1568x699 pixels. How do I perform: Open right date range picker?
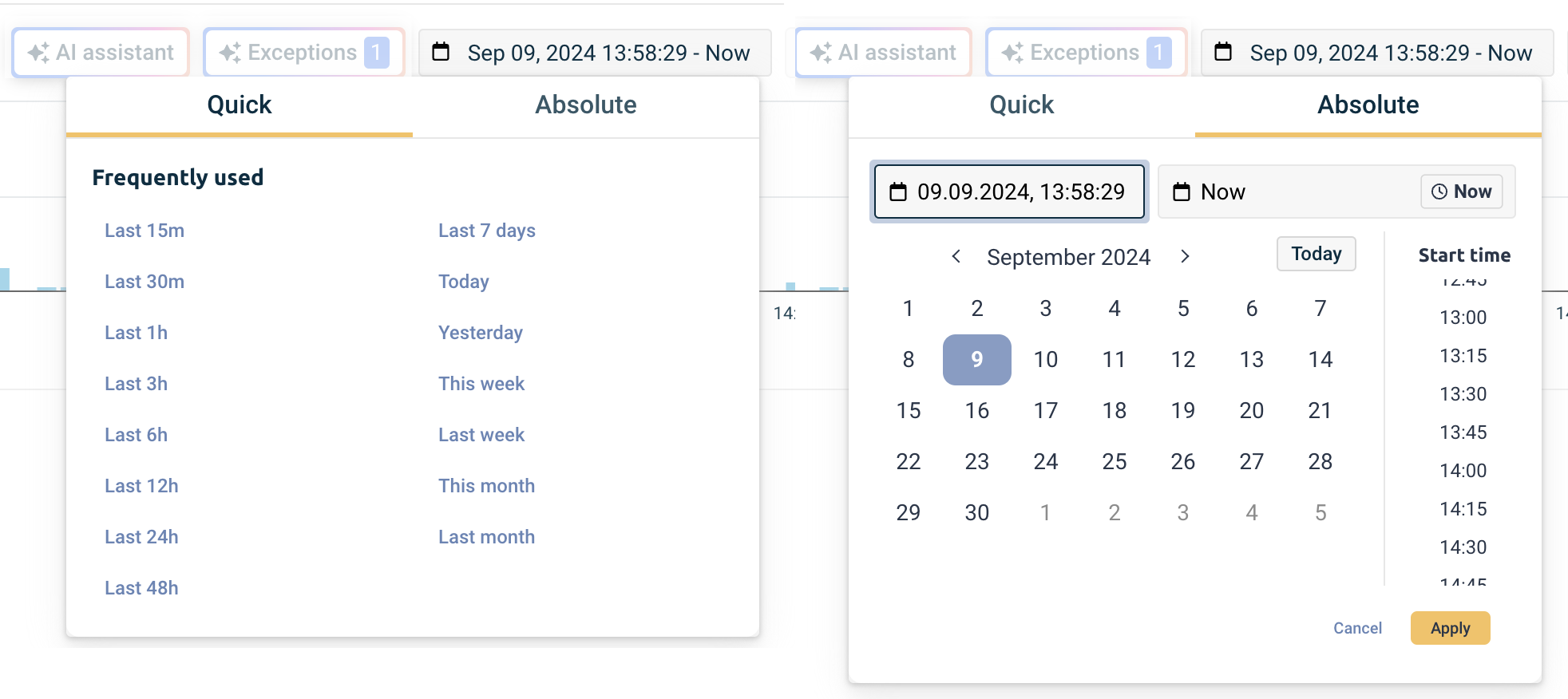pos(1377,53)
